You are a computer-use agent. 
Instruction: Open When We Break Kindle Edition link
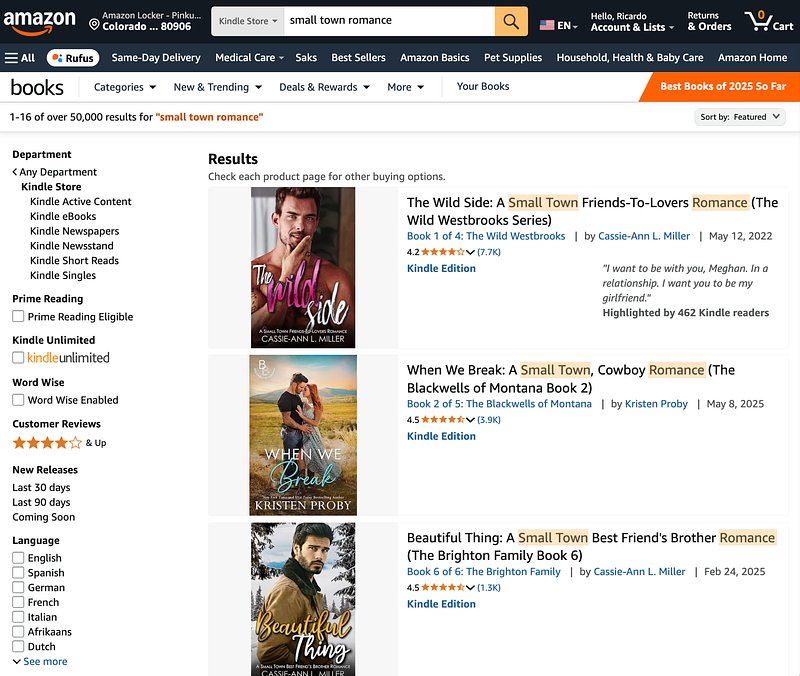[x=441, y=436]
